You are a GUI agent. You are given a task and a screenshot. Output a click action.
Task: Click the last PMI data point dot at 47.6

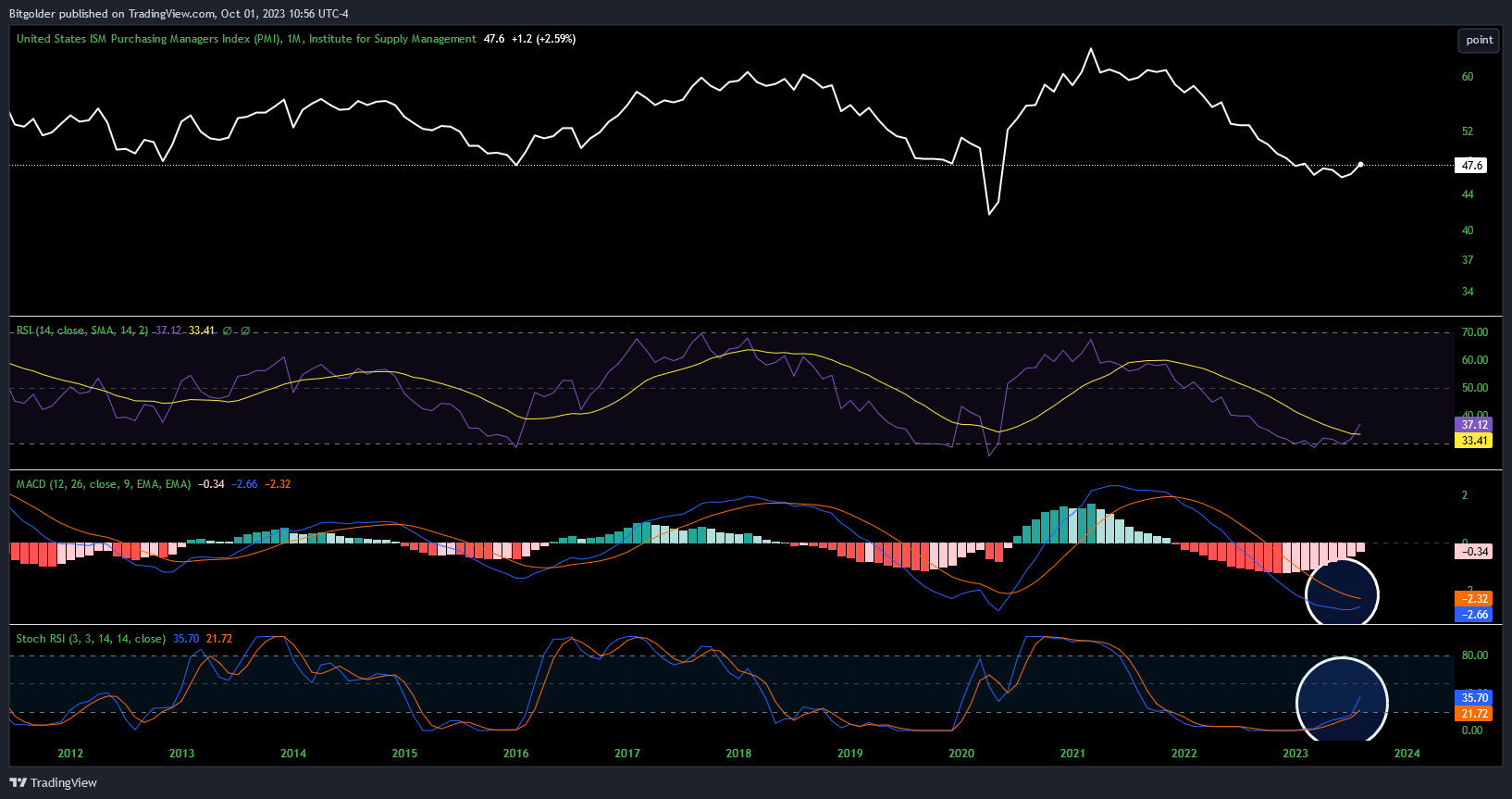point(1360,165)
